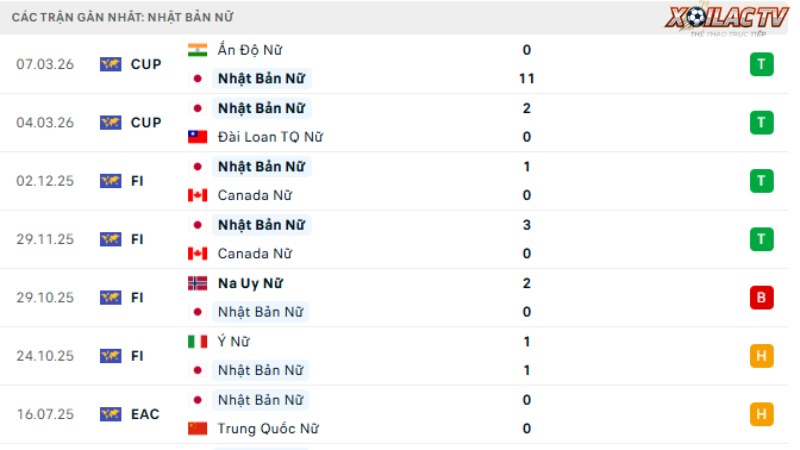Click the Italy flag icon
This screenshot has width=800, height=450.
(197, 341)
